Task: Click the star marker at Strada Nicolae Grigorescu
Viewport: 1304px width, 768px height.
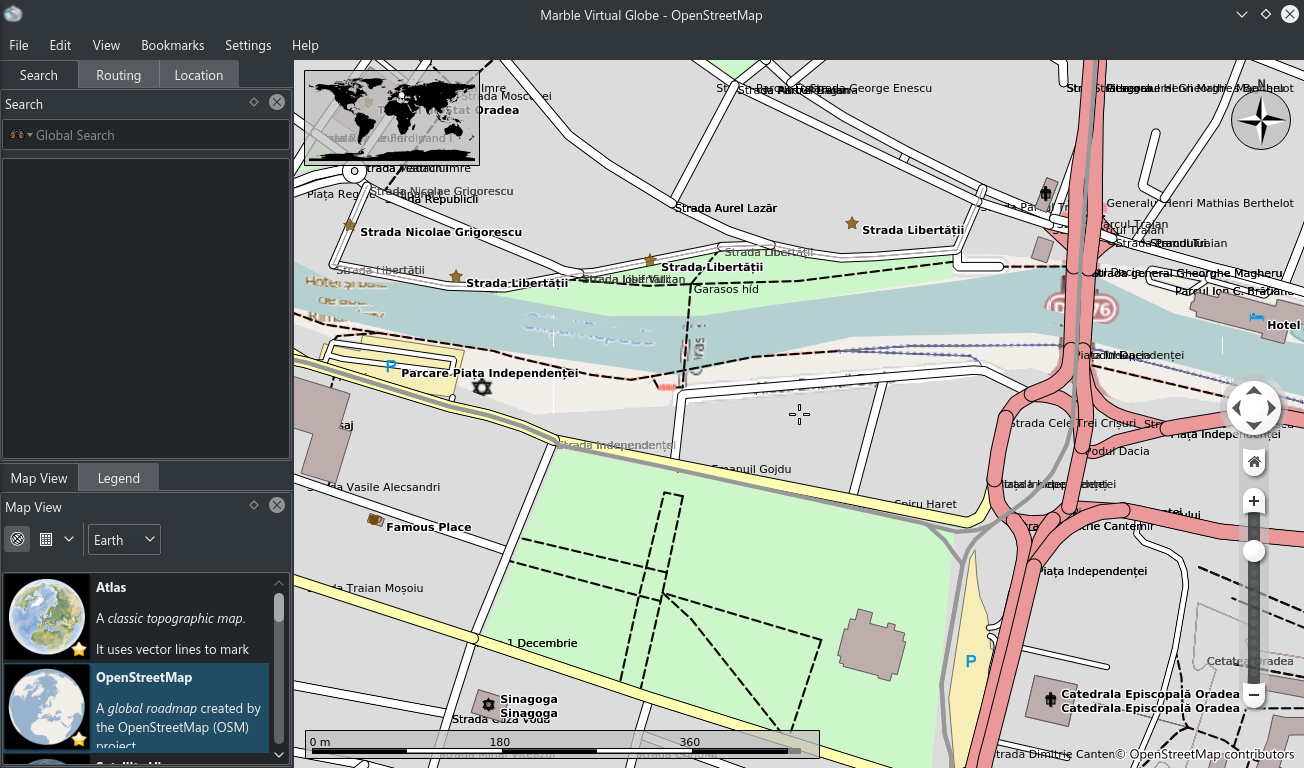Action: tap(350, 226)
